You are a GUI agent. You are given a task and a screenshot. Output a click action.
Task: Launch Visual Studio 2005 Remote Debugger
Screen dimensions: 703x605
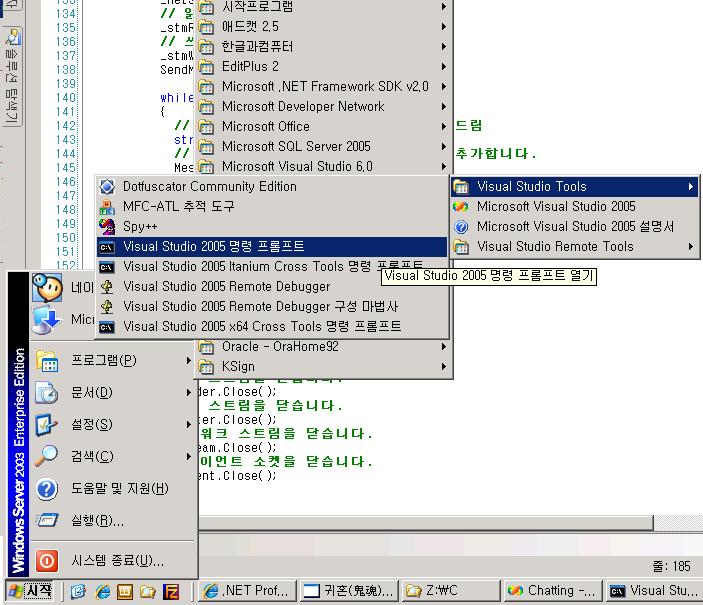tap(272, 287)
